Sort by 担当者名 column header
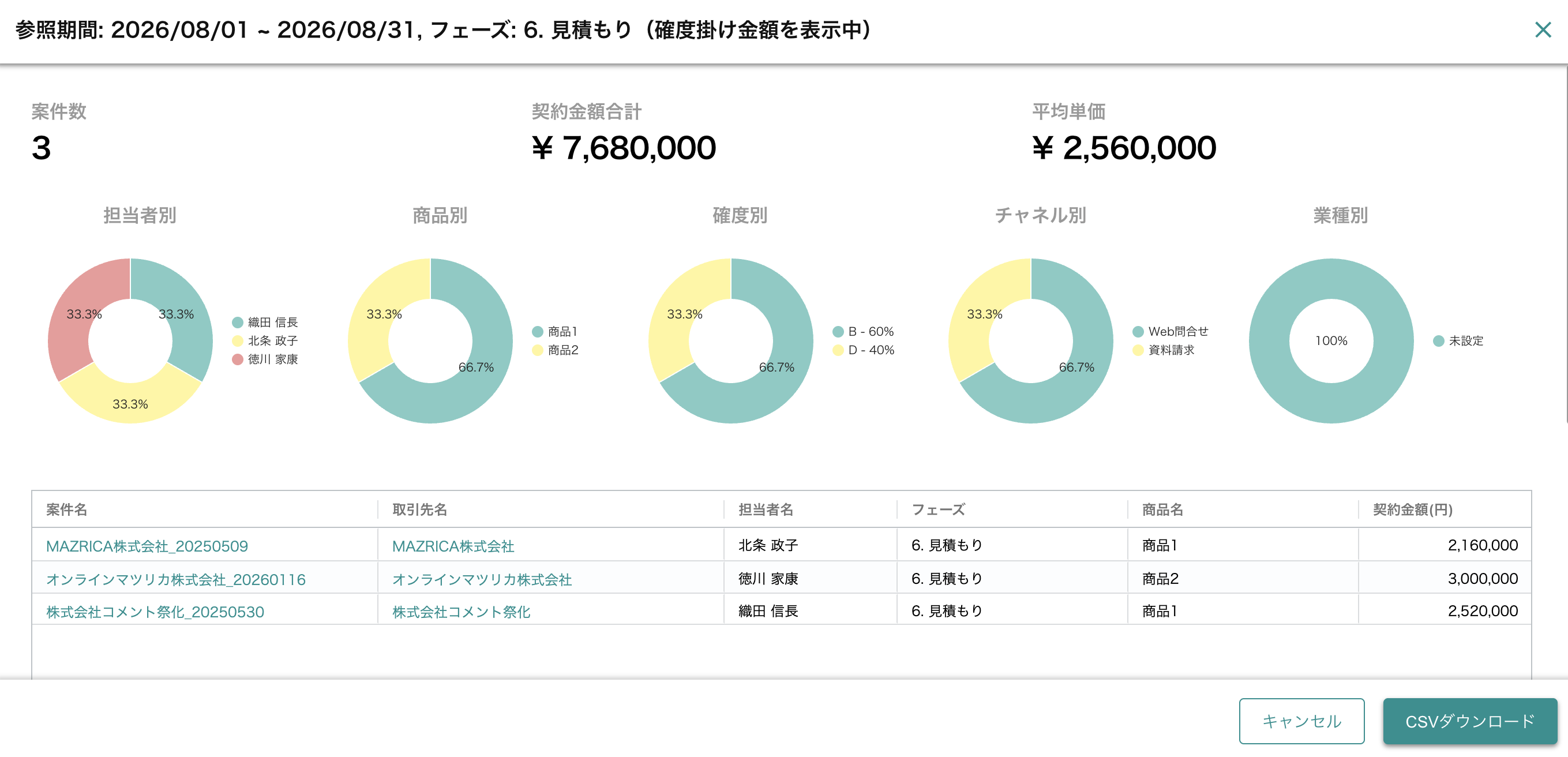 (766, 509)
